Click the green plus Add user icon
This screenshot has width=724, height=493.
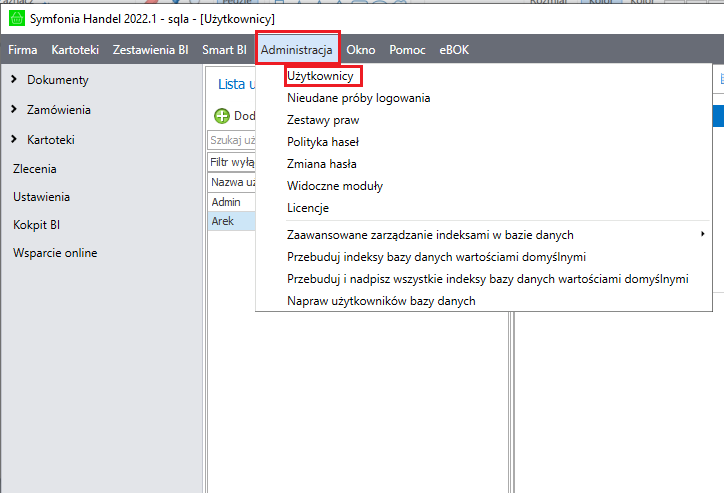coord(222,116)
